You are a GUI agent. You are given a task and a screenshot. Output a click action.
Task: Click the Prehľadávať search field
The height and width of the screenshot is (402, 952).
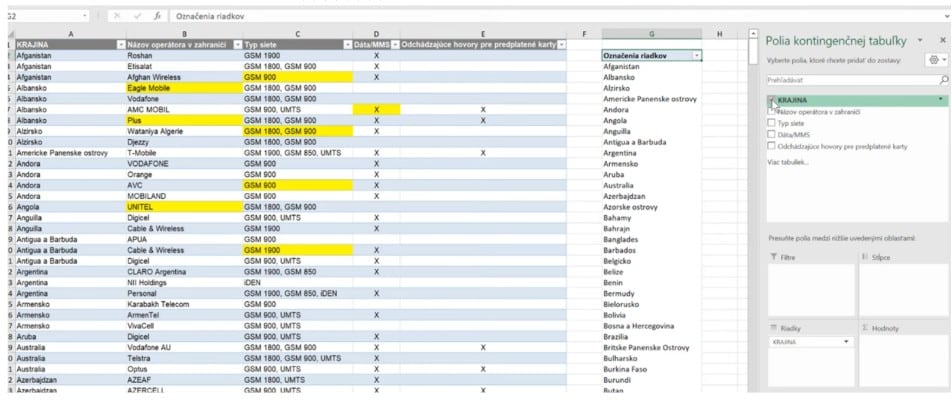(853, 80)
